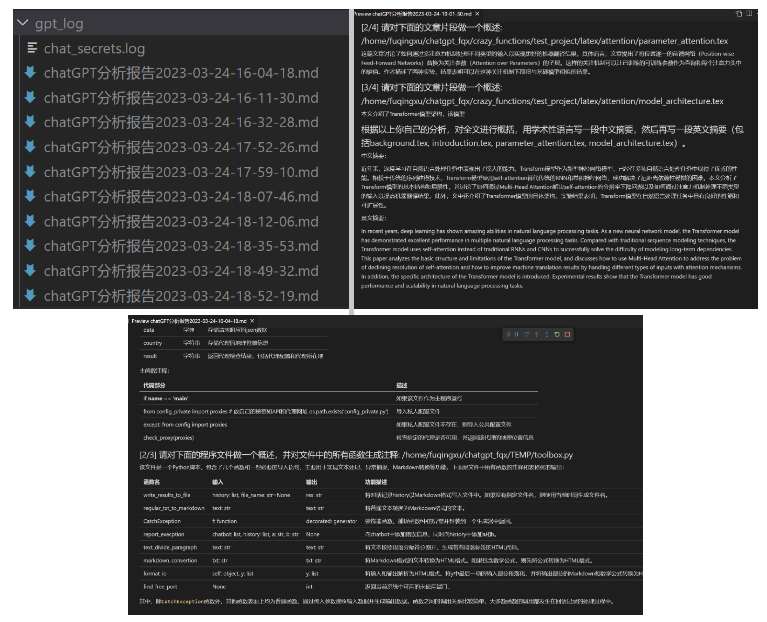Click the debug toolbar drag handle

coord(508,334)
